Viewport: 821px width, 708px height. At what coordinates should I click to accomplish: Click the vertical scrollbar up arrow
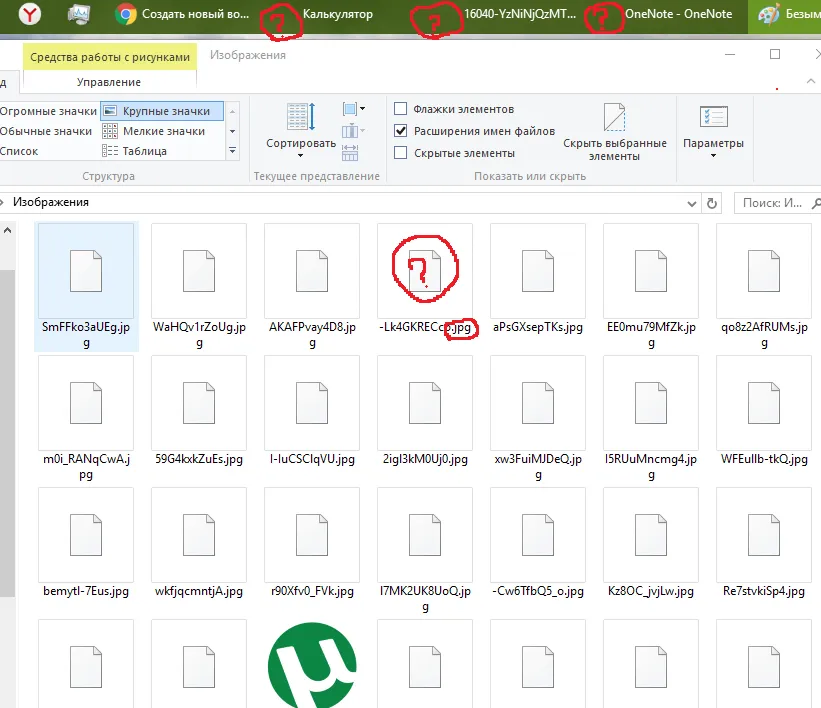pos(7,230)
